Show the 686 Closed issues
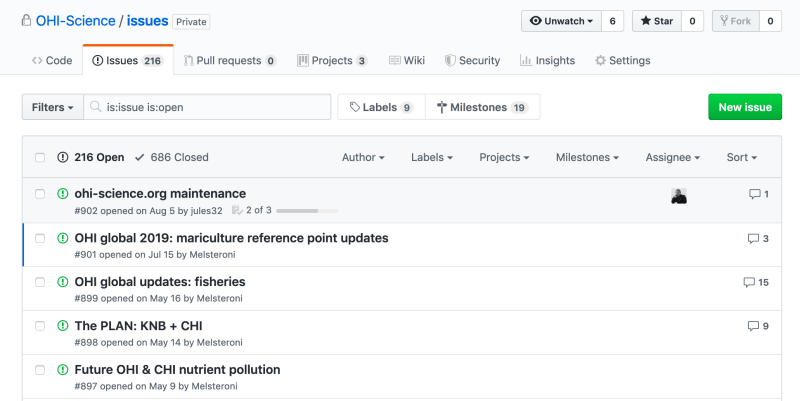 [171, 157]
